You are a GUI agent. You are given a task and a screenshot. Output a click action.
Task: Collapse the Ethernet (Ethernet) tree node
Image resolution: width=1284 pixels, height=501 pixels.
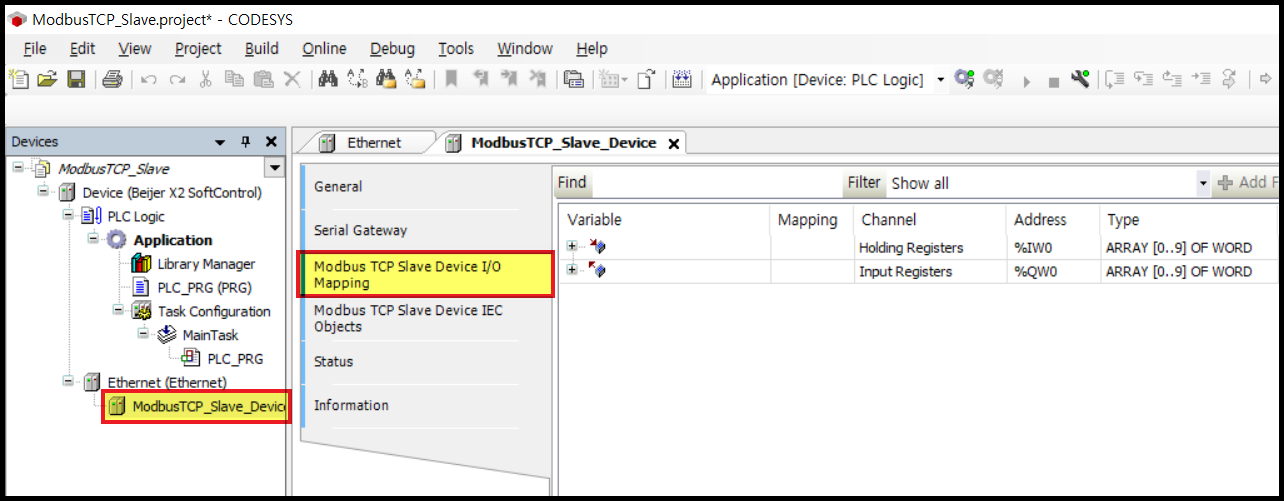(x=67, y=382)
